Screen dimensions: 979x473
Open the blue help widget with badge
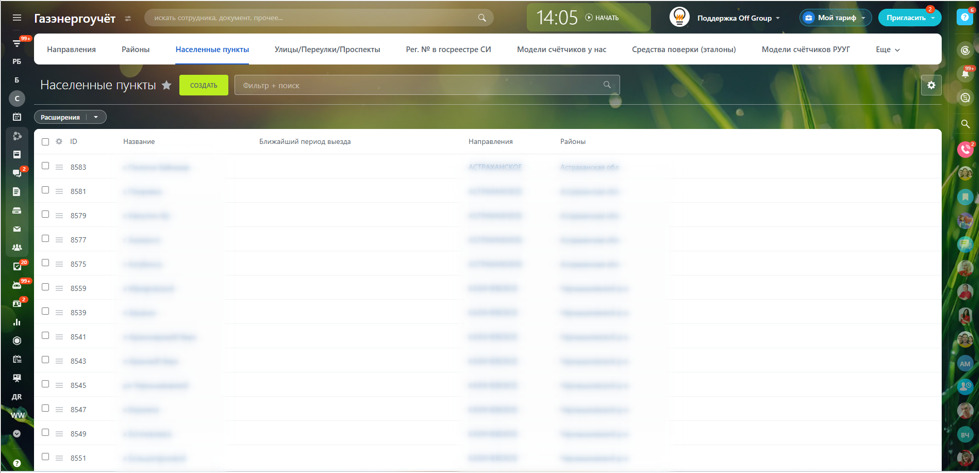point(964,17)
